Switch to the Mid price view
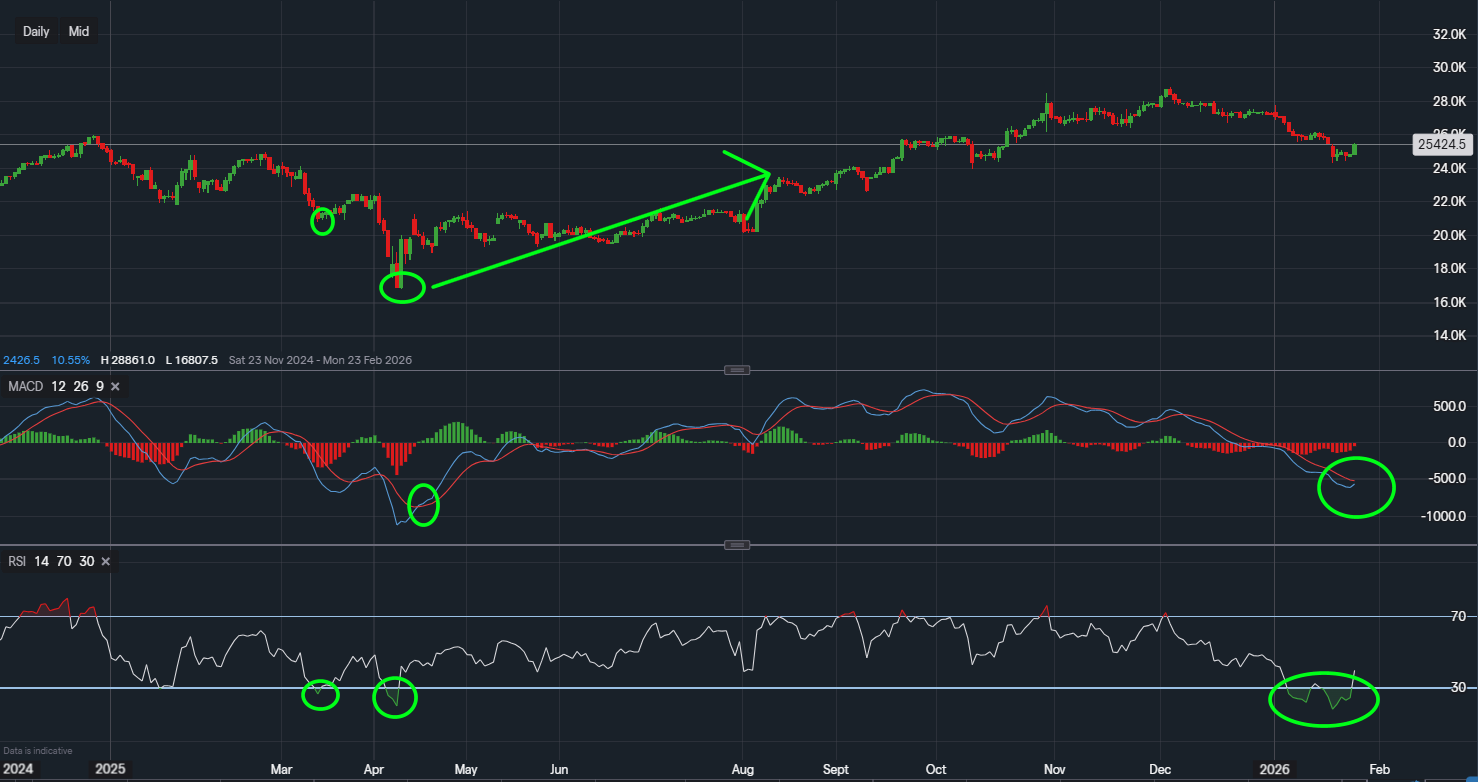The image size is (1478, 782). (x=78, y=31)
